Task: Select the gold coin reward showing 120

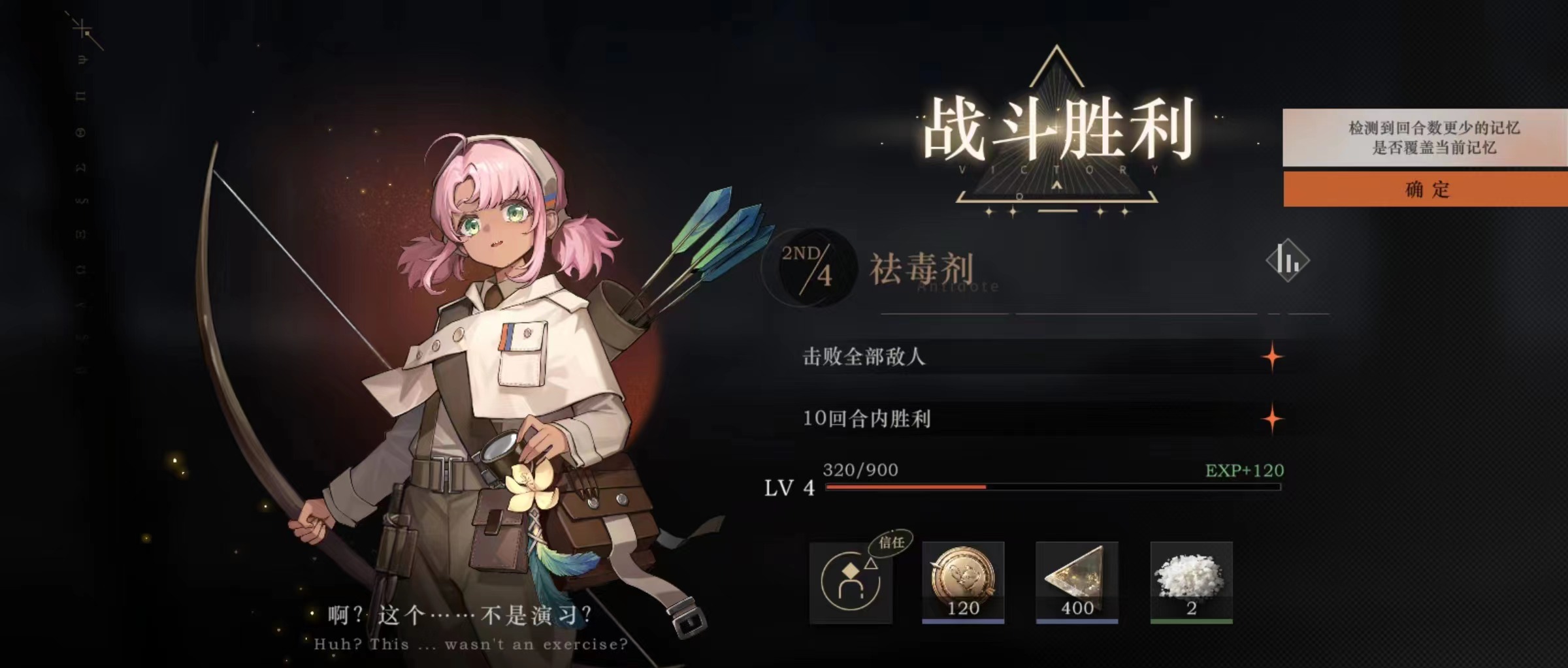Action: pyautogui.click(x=963, y=582)
